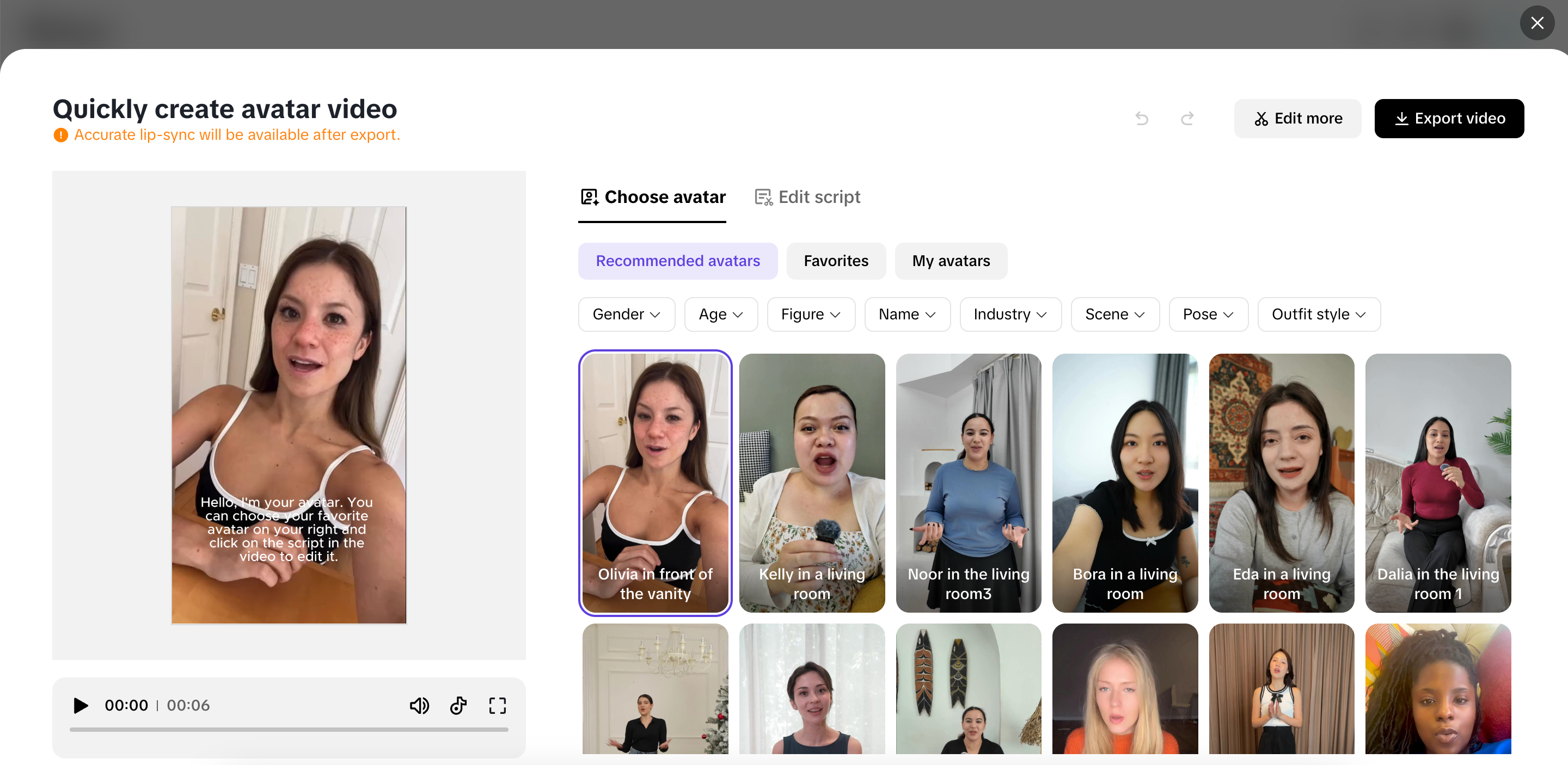This screenshot has width=1568, height=765.
Task: Select the avatar under the chandelier
Action: tap(655, 688)
